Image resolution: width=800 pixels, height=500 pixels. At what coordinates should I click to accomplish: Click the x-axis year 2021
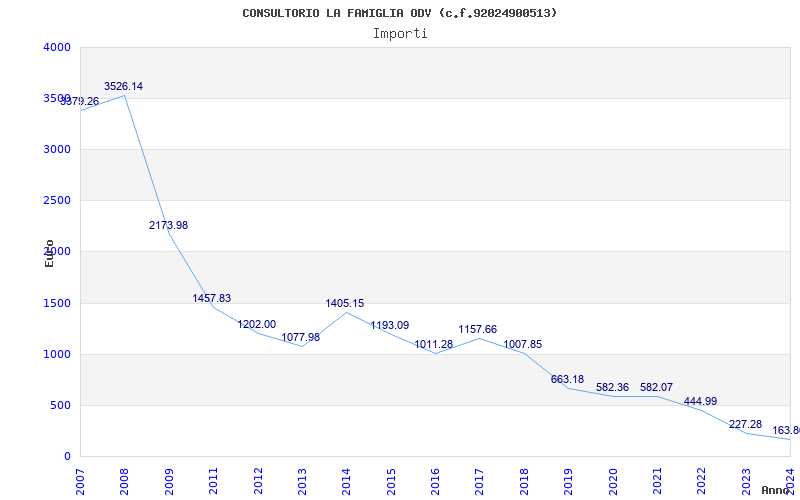click(657, 482)
